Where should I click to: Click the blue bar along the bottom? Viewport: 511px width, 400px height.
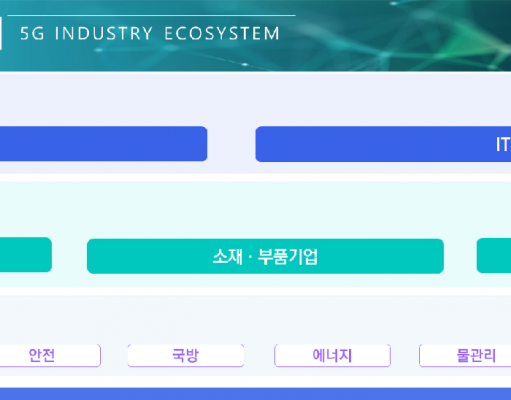pyautogui.click(x=255, y=394)
